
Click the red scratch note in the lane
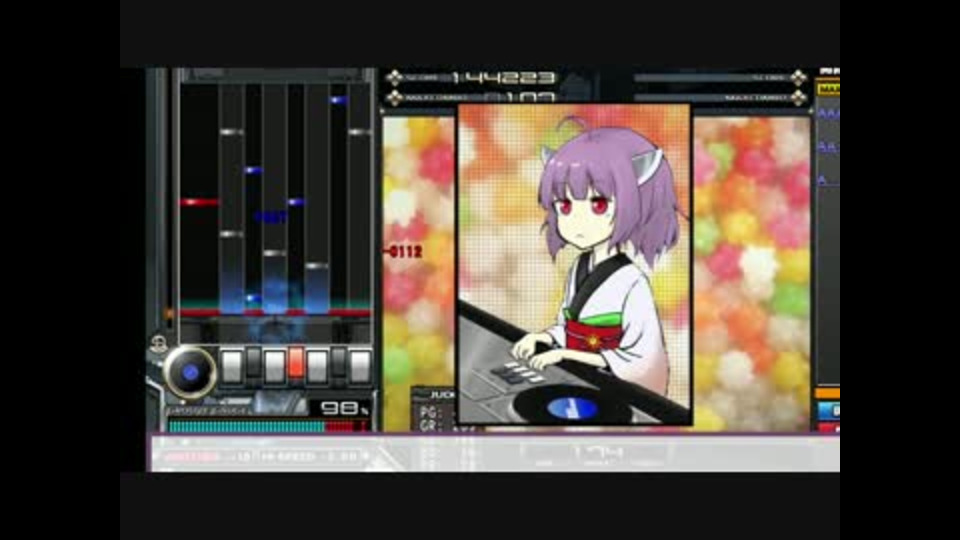tap(200, 202)
